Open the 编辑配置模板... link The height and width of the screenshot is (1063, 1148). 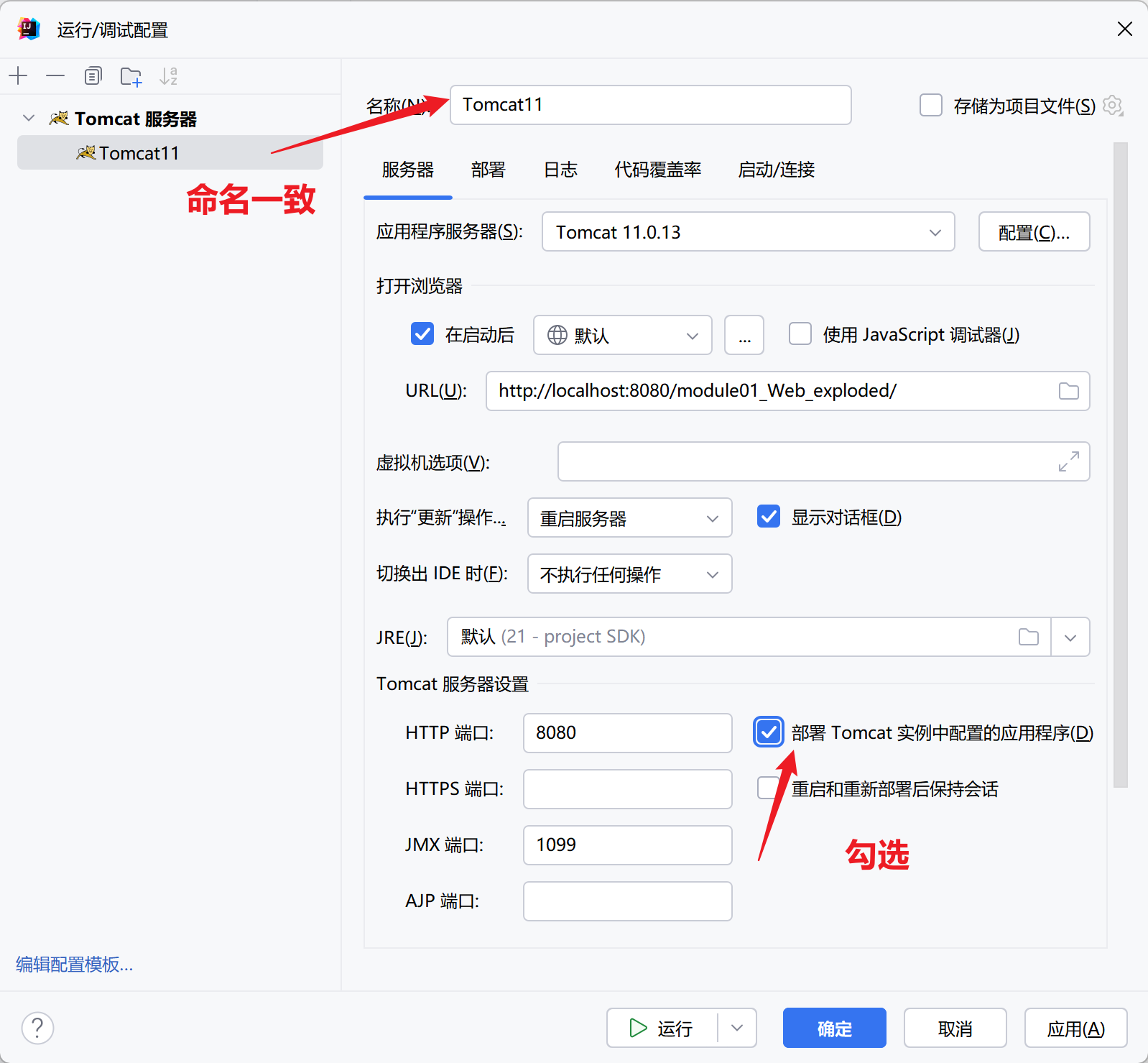(x=75, y=964)
